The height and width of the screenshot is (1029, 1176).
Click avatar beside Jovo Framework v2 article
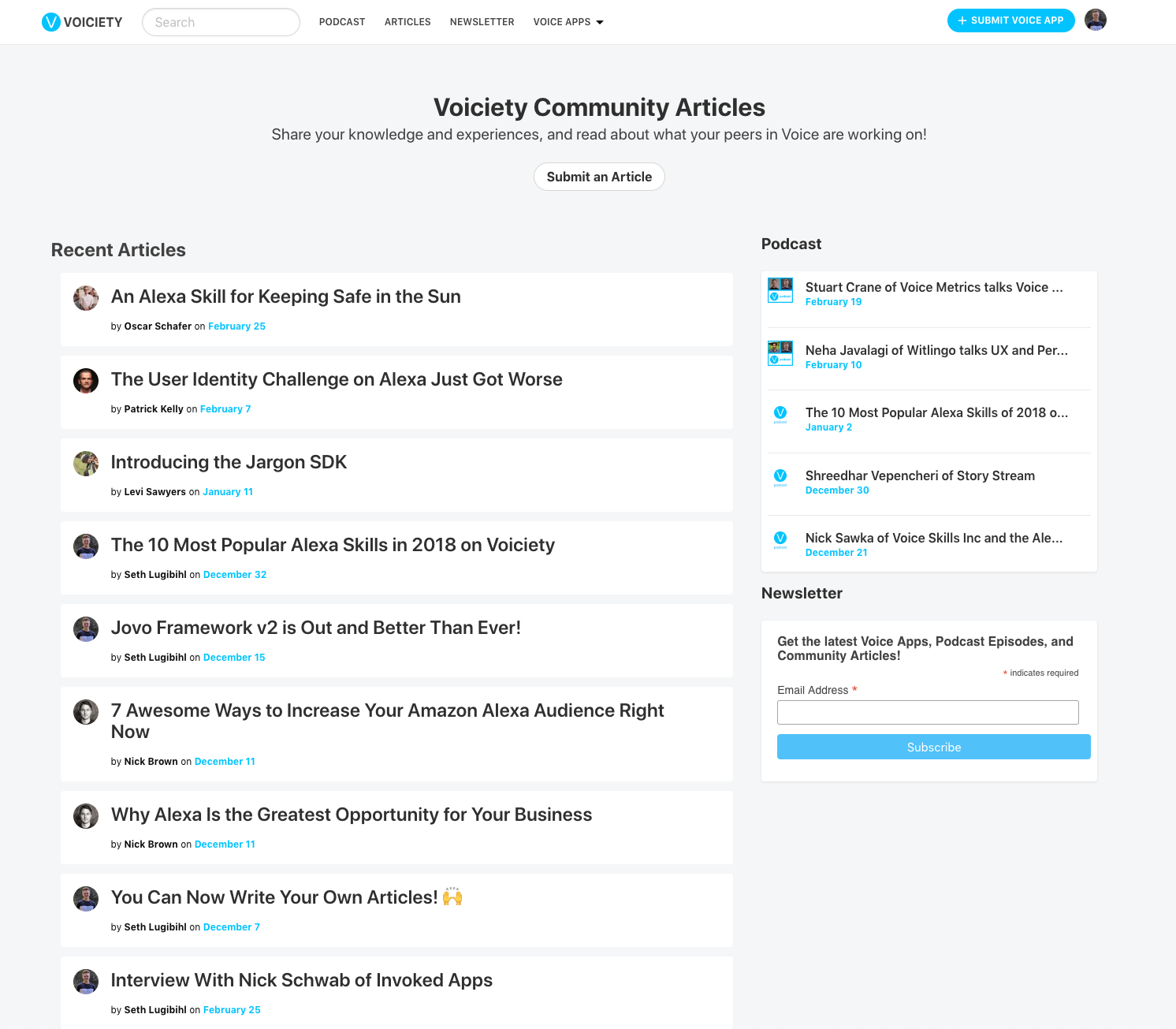(86, 629)
